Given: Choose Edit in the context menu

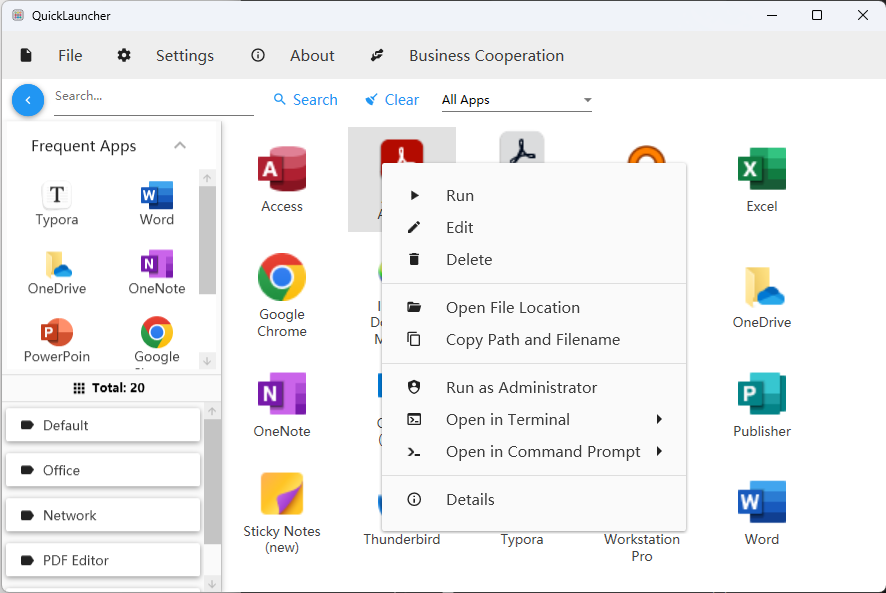Looking at the screenshot, I should [x=534, y=227].
